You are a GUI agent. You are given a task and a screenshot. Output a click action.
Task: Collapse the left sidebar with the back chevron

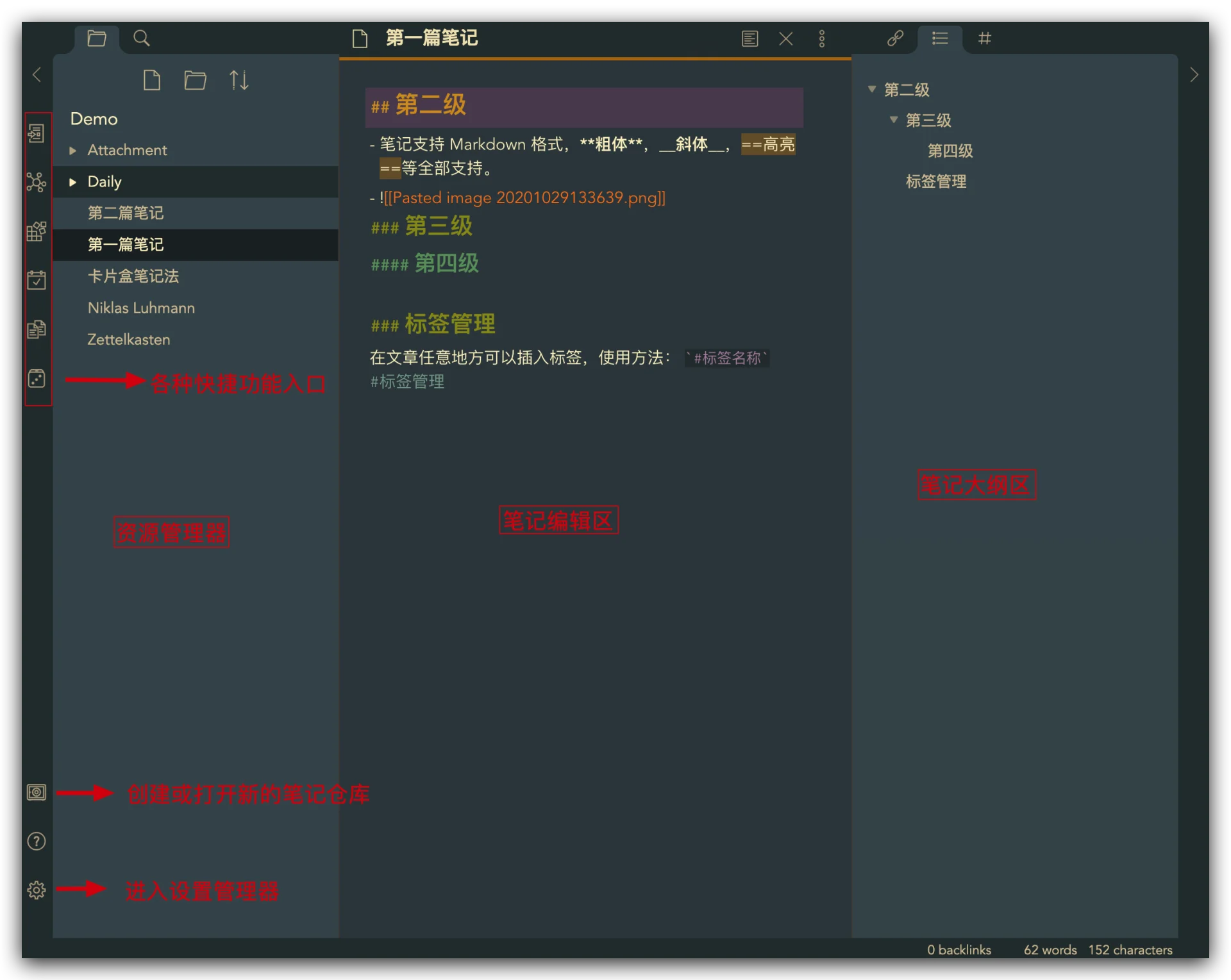[37, 74]
